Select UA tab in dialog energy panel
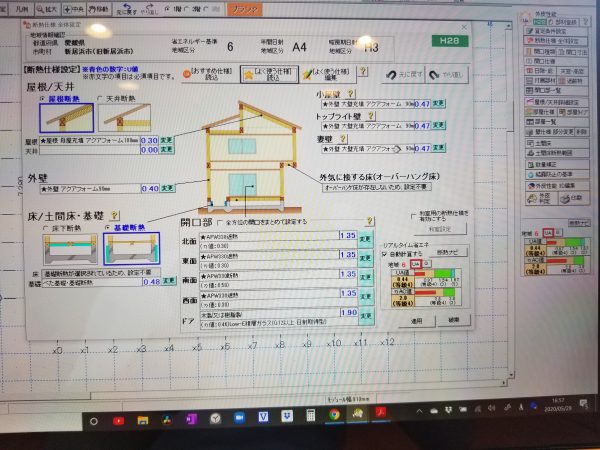The image size is (600, 450). 416,264
